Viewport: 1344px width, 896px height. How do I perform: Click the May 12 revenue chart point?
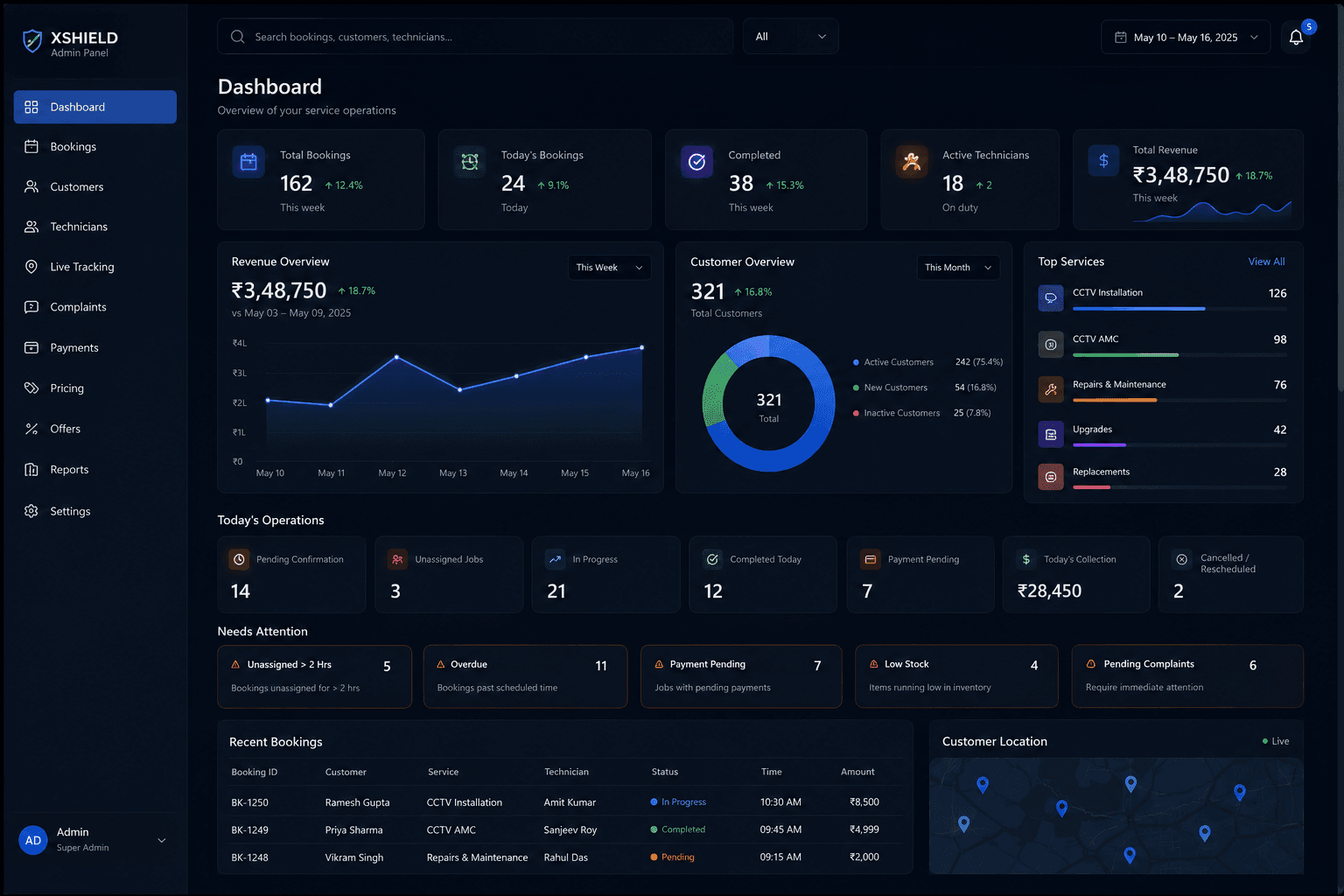[396, 357]
